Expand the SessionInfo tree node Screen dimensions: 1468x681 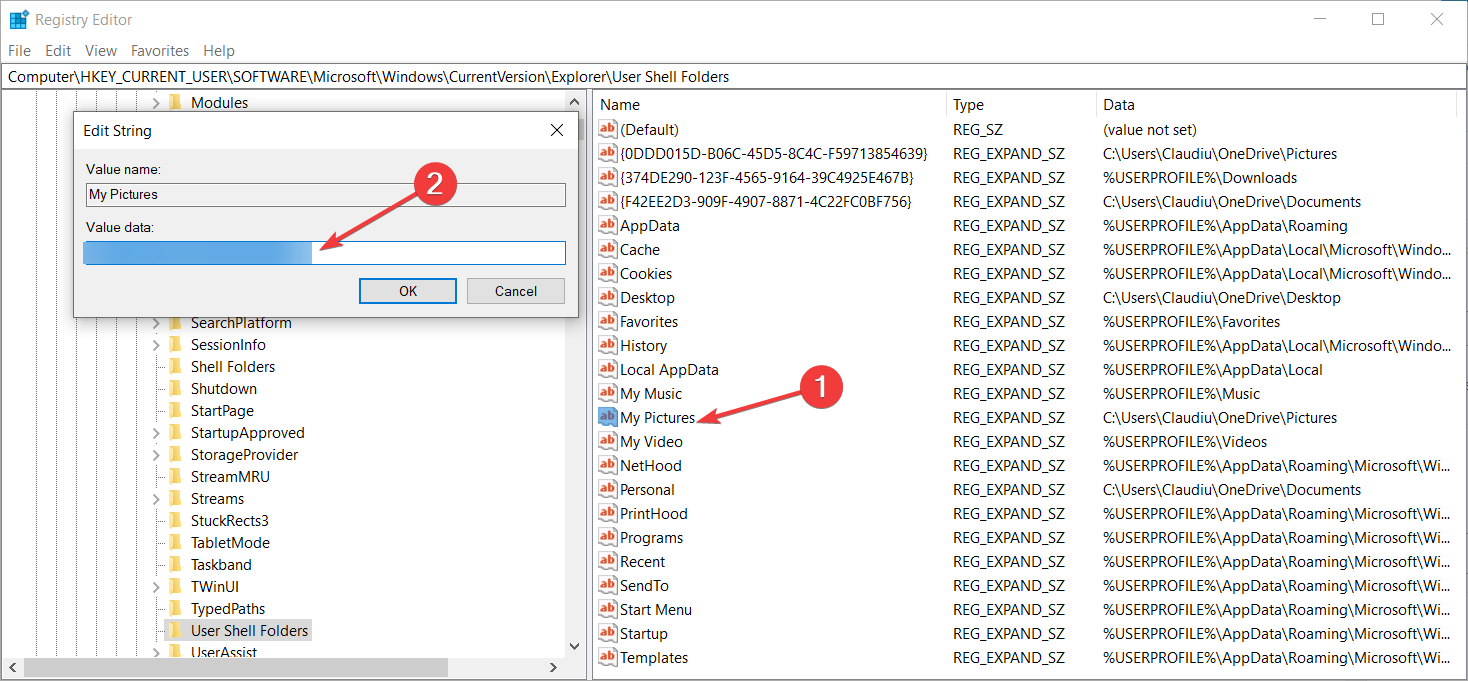156,345
